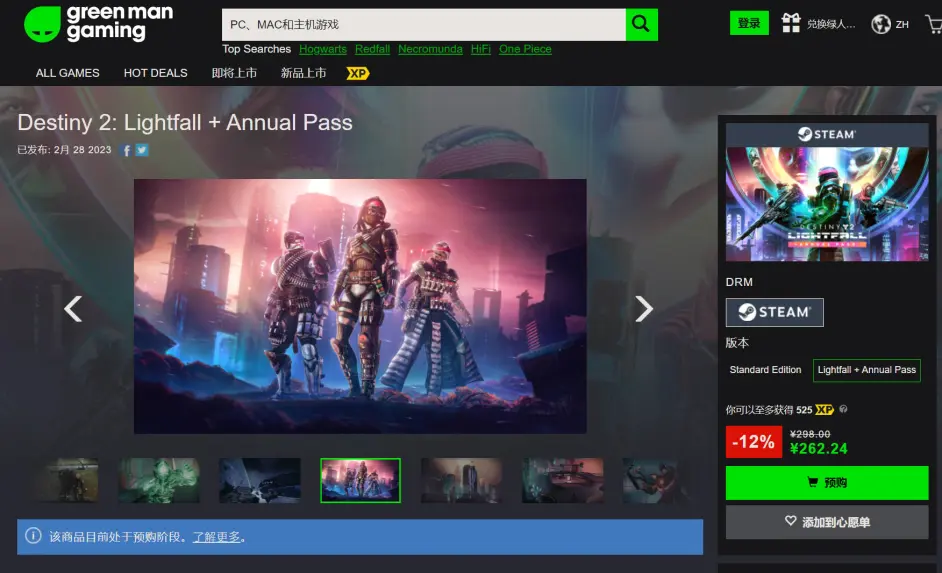Click the Destiny 2: Lightfall title
The width and height of the screenshot is (942, 573).
[185, 123]
